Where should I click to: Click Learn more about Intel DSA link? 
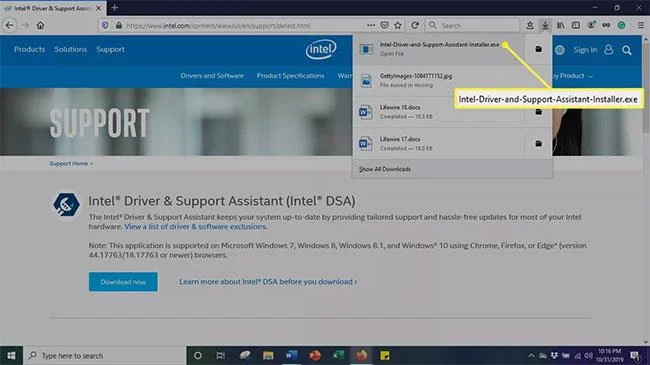268,282
